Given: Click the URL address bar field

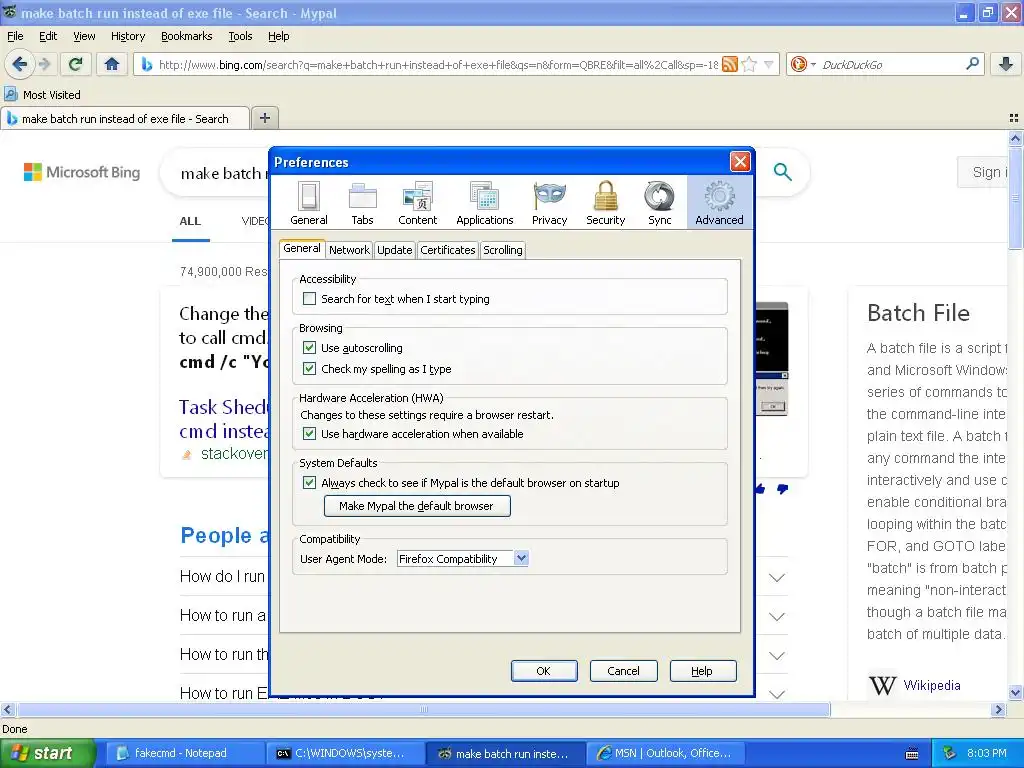Looking at the screenshot, I should click(x=438, y=64).
